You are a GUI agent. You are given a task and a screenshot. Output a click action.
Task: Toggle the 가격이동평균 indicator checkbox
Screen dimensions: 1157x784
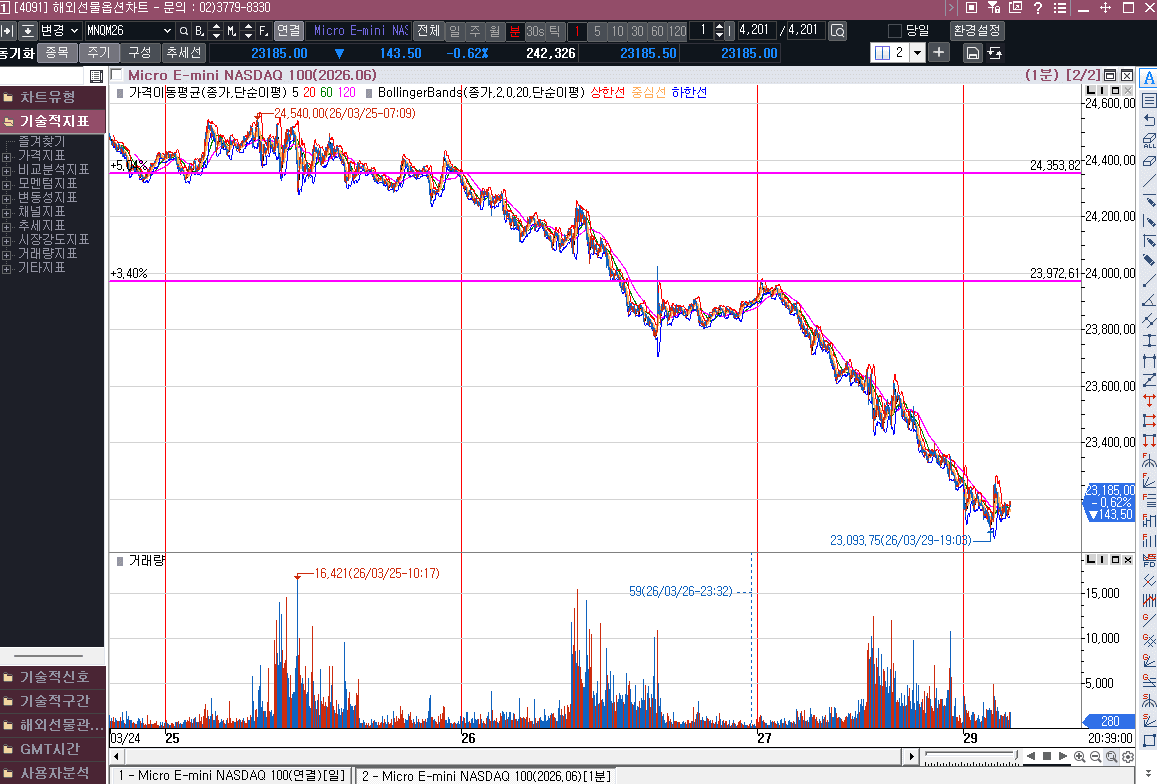pos(120,92)
